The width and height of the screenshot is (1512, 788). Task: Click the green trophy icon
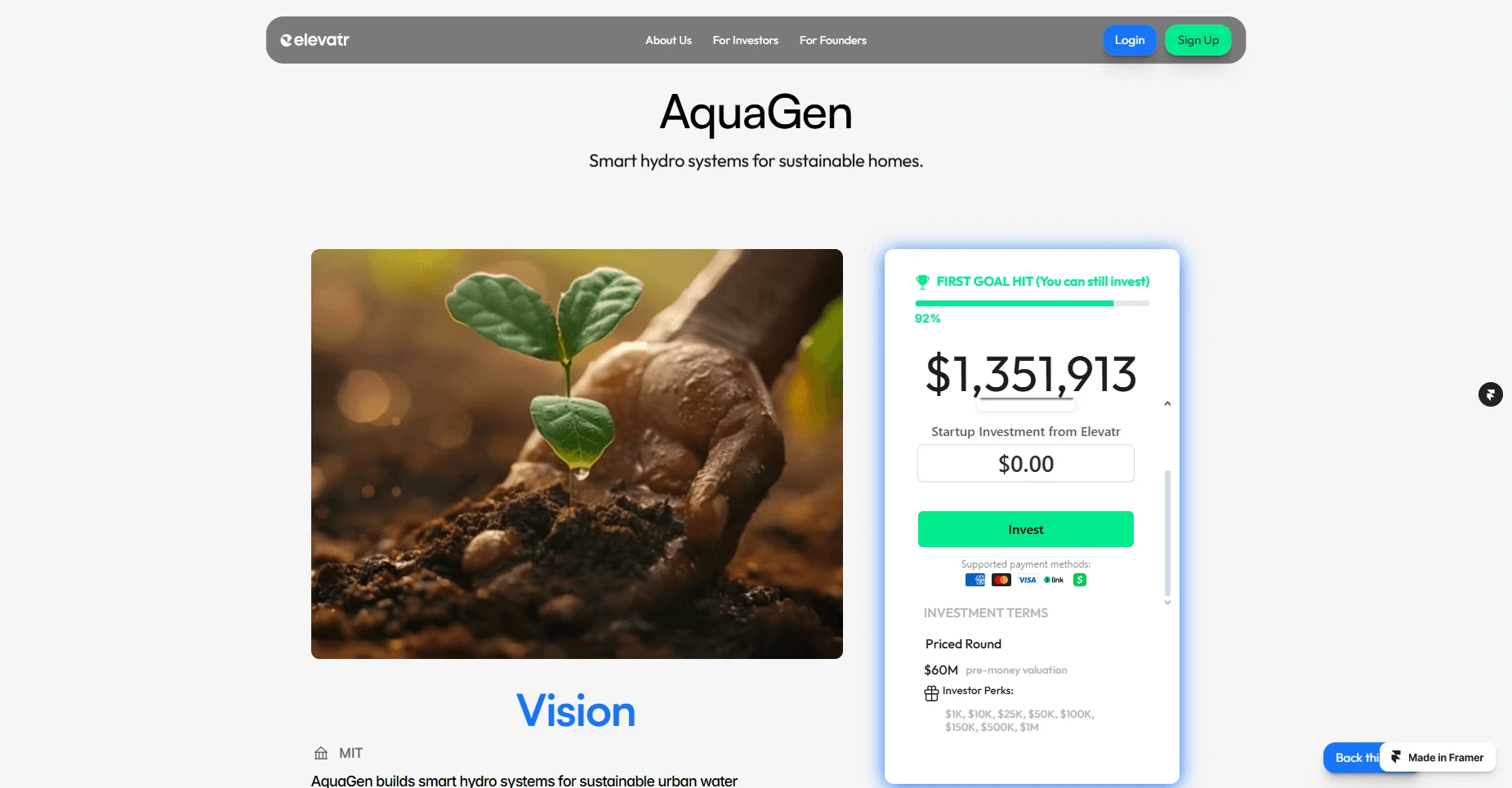pos(922,282)
